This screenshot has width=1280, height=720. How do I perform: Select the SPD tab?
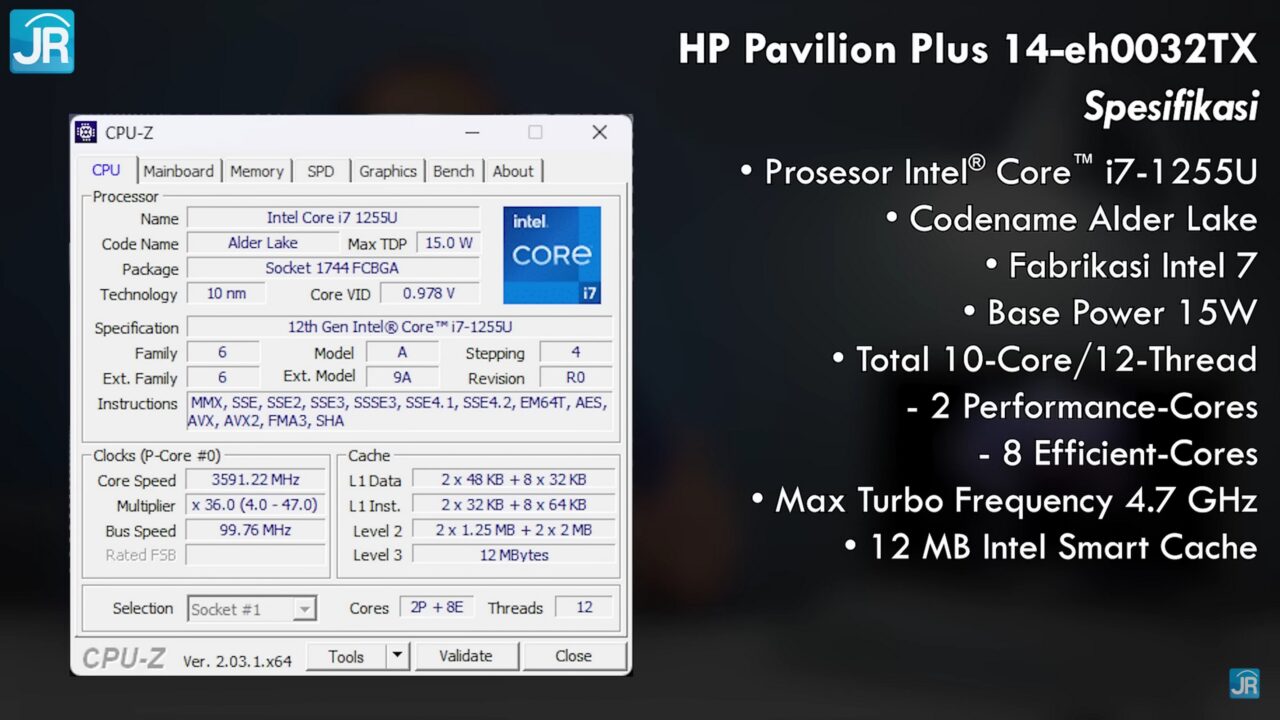tap(321, 171)
